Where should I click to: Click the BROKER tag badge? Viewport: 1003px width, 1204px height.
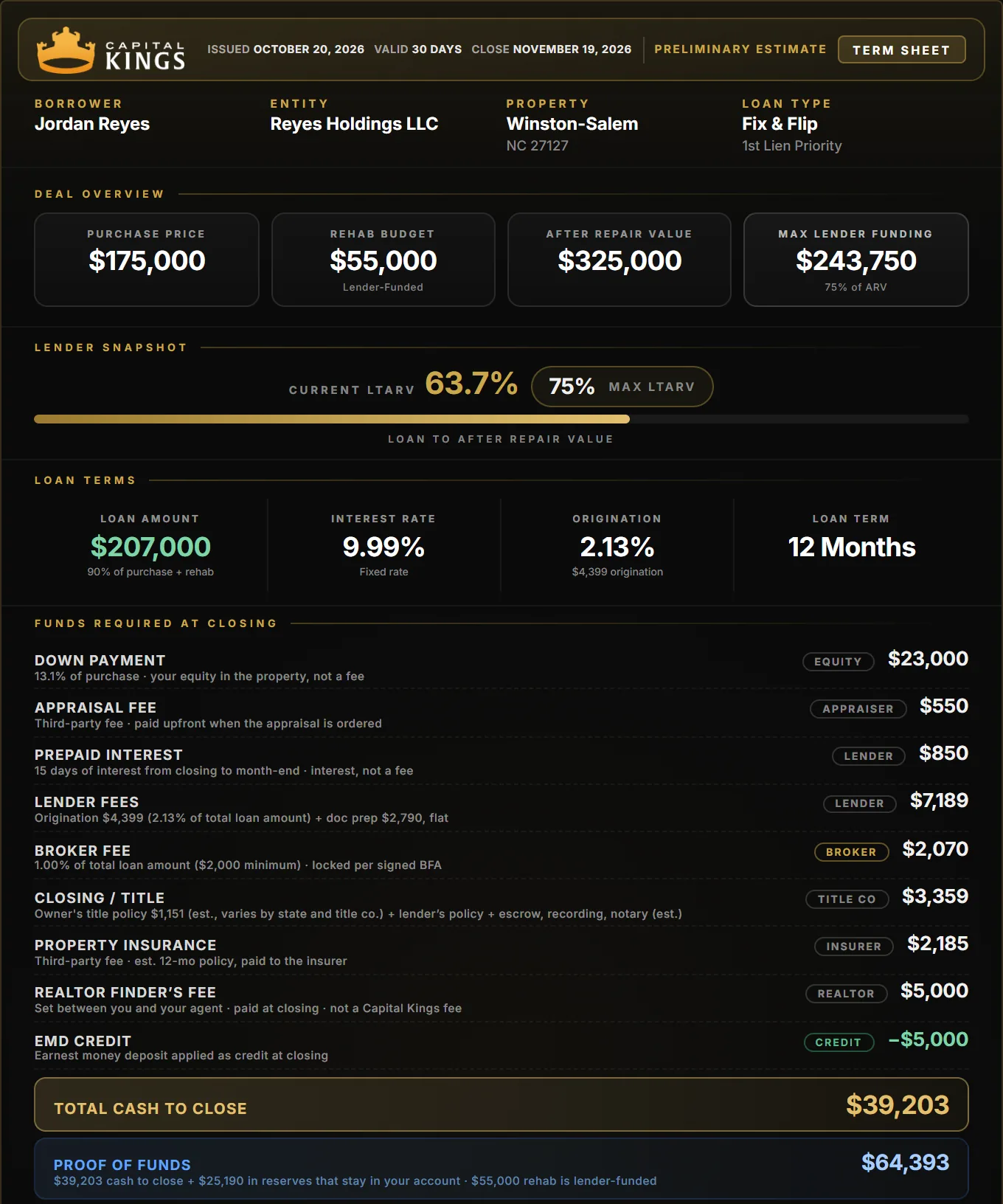point(851,852)
